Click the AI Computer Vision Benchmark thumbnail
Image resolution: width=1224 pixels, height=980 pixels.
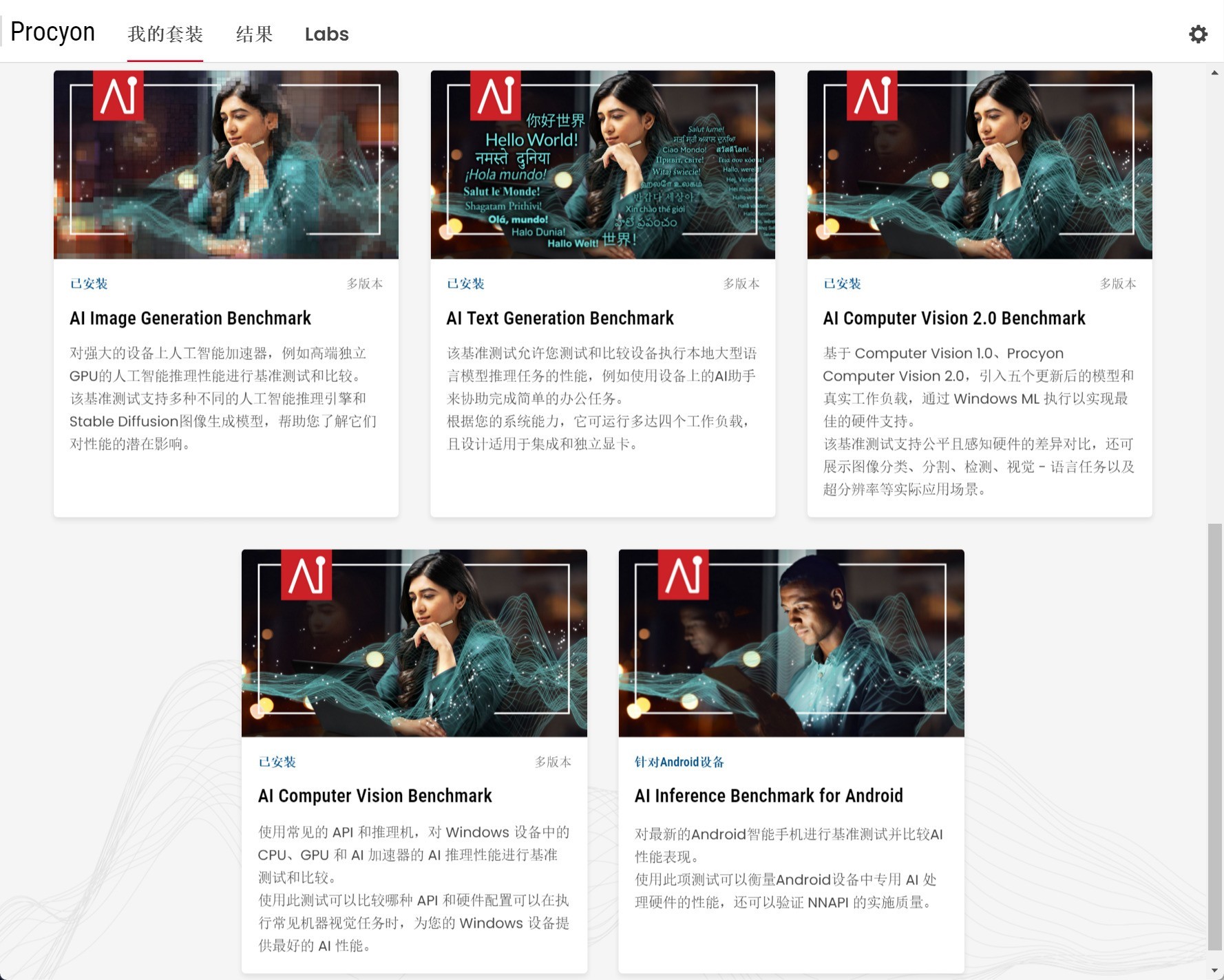(414, 643)
